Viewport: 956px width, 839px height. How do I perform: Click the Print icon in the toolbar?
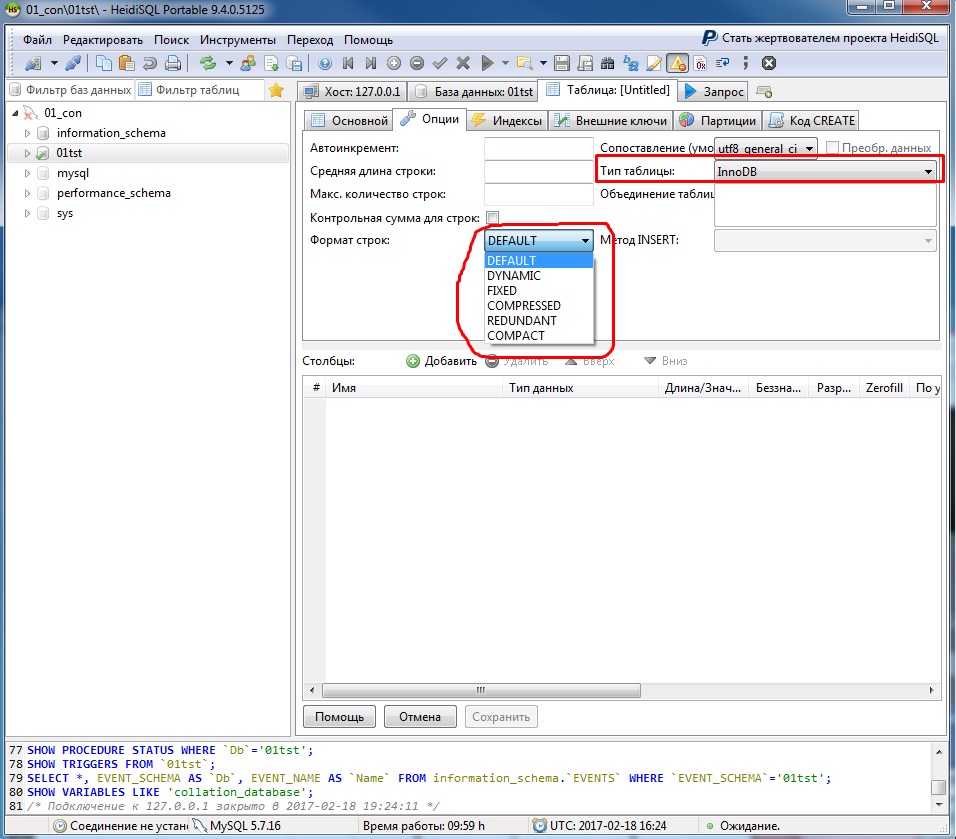(172, 63)
